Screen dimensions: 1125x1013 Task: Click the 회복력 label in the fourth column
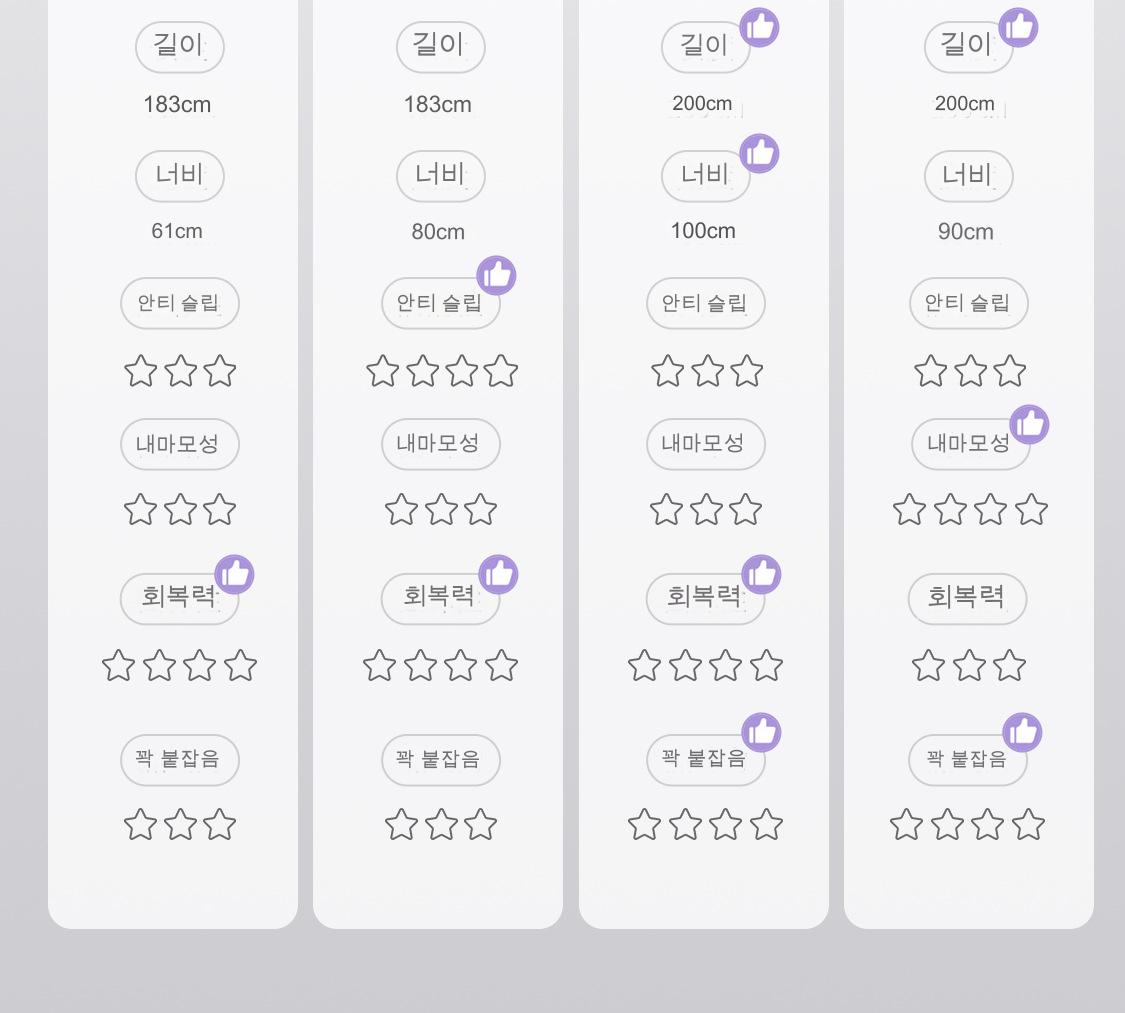pyautogui.click(x=967, y=598)
